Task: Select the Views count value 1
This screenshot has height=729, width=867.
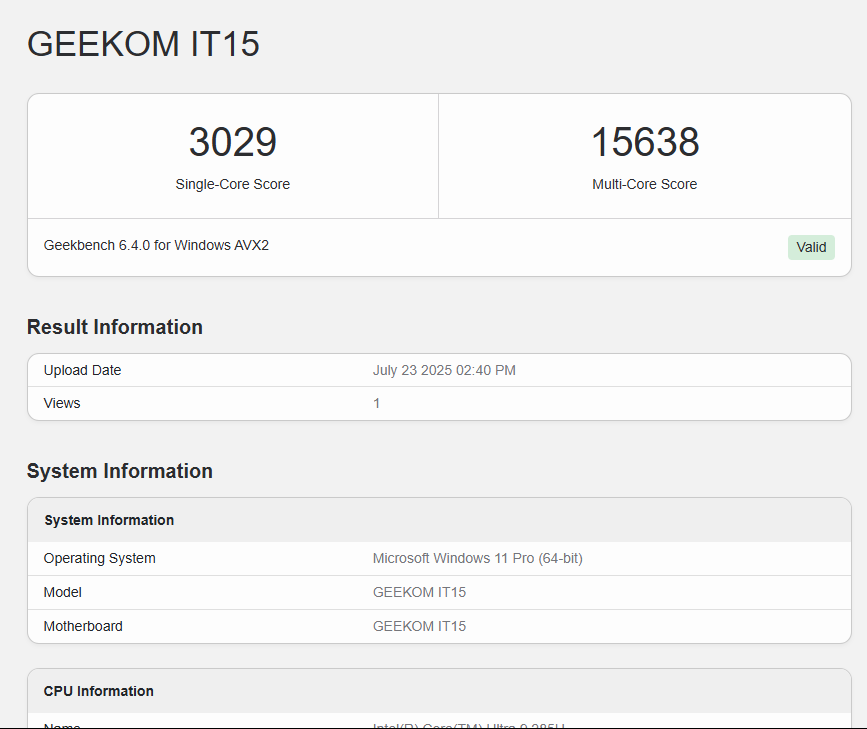Action: (x=377, y=403)
